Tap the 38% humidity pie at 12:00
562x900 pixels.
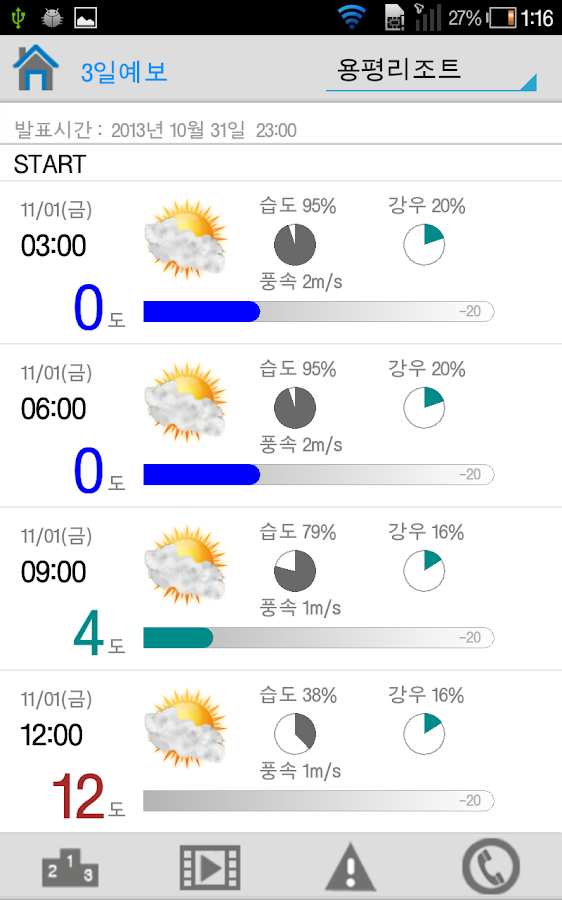coord(294,734)
